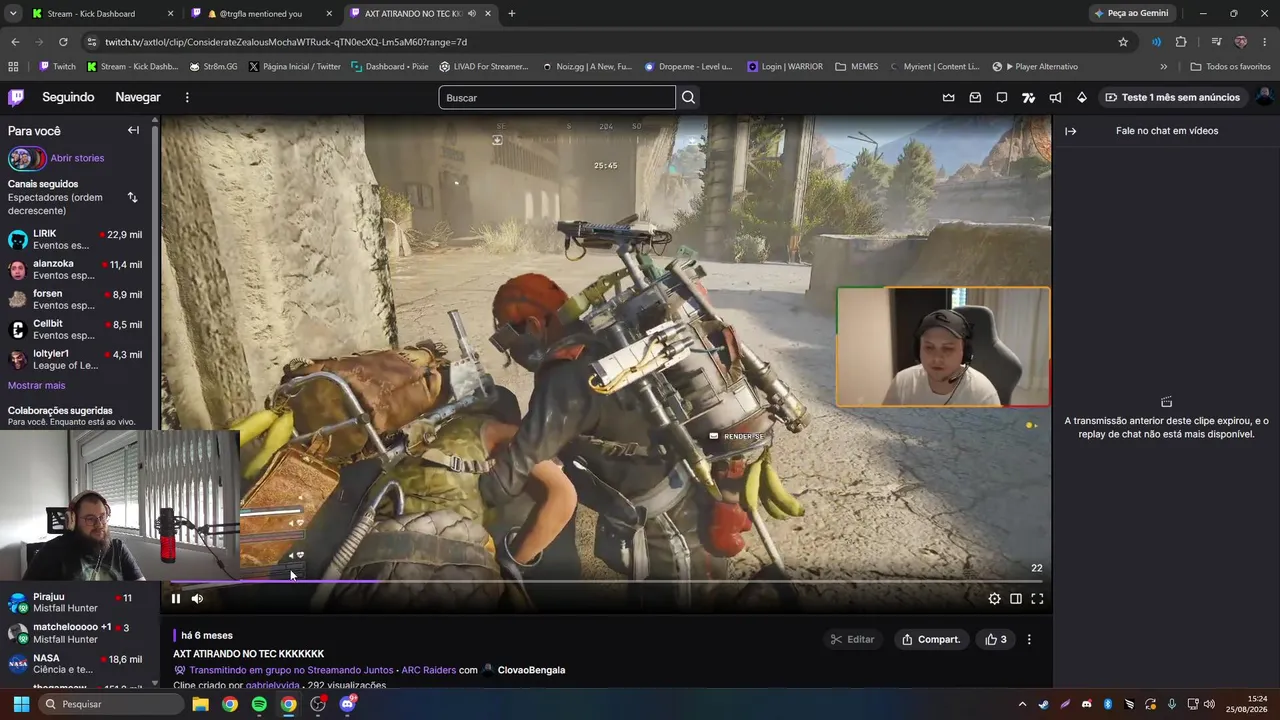Reload the page
The image size is (1280, 720).
[x=63, y=42]
